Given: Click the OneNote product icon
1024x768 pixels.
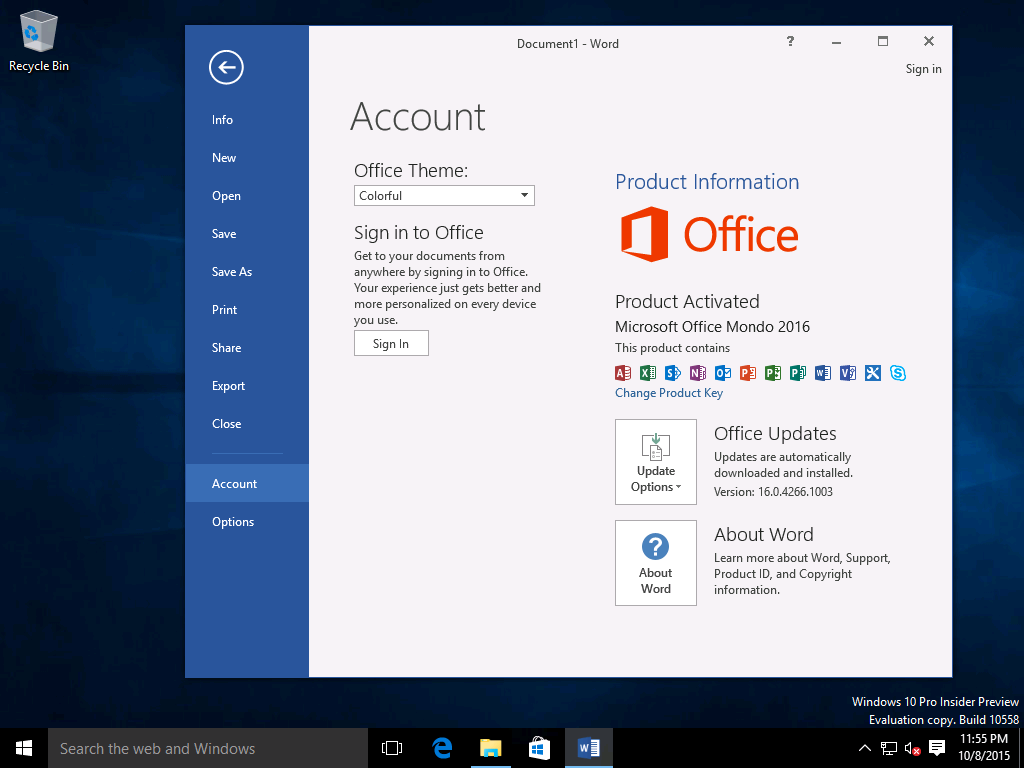Looking at the screenshot, I should 697,373.
